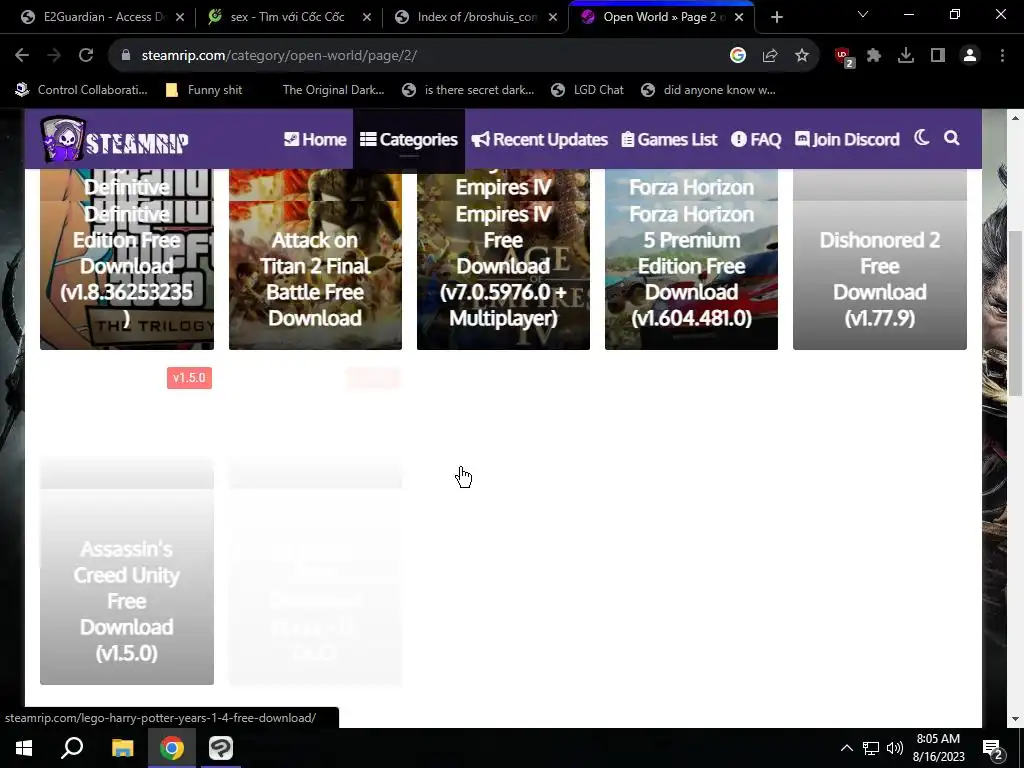Toggle dark mode moon icon
The width and height of the screenshot is (1024, 768).
921,138
